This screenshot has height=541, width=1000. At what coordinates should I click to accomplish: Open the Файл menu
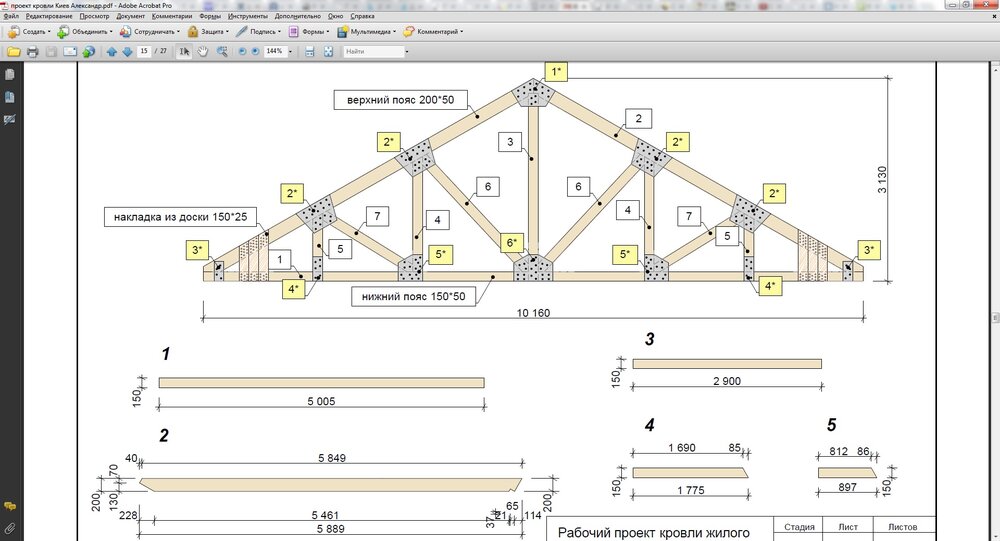coord(12,17)
